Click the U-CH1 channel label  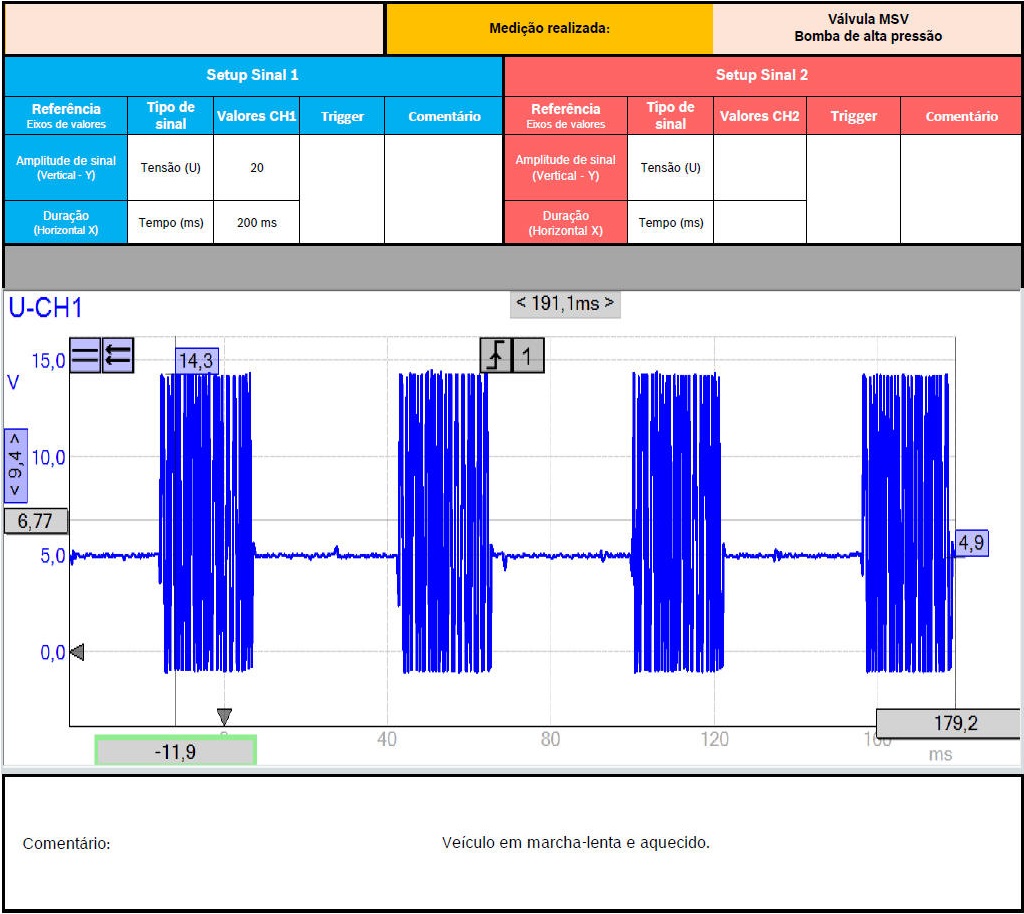[x=45, y=308]
